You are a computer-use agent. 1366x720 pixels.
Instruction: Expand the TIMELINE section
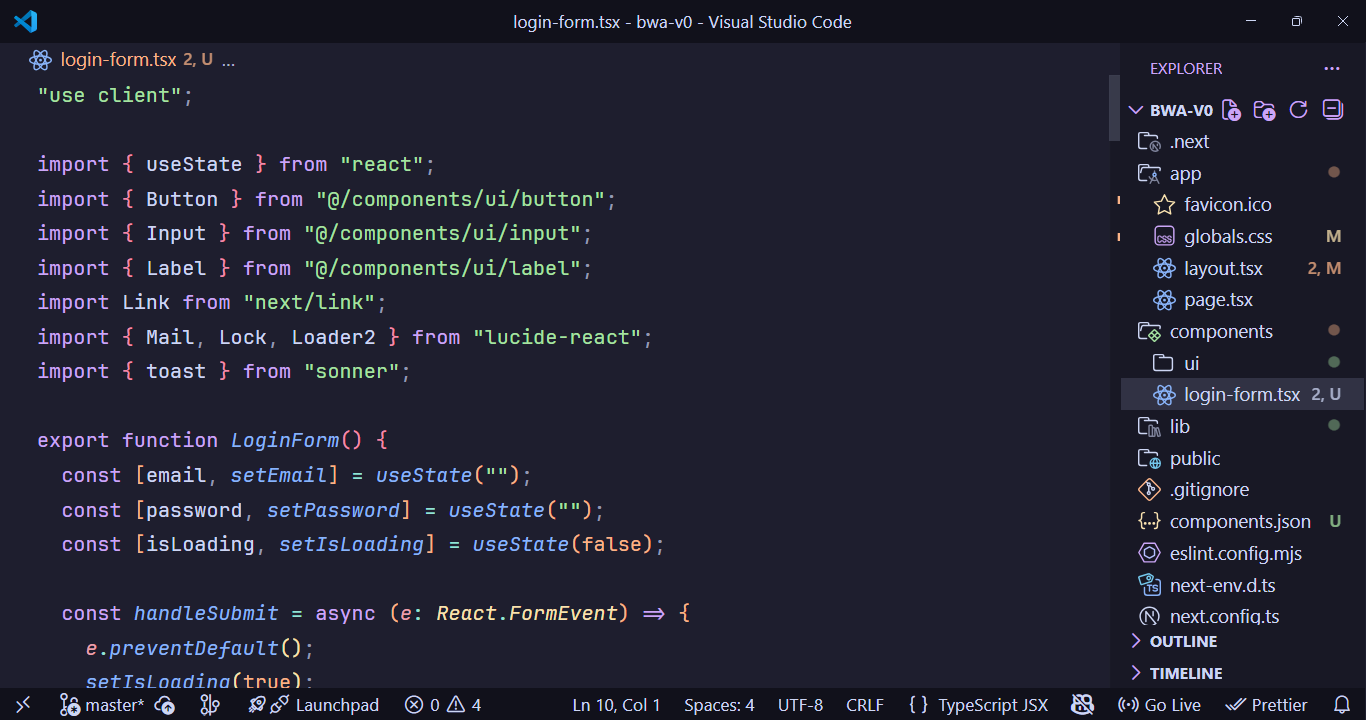coord(1185,673)
